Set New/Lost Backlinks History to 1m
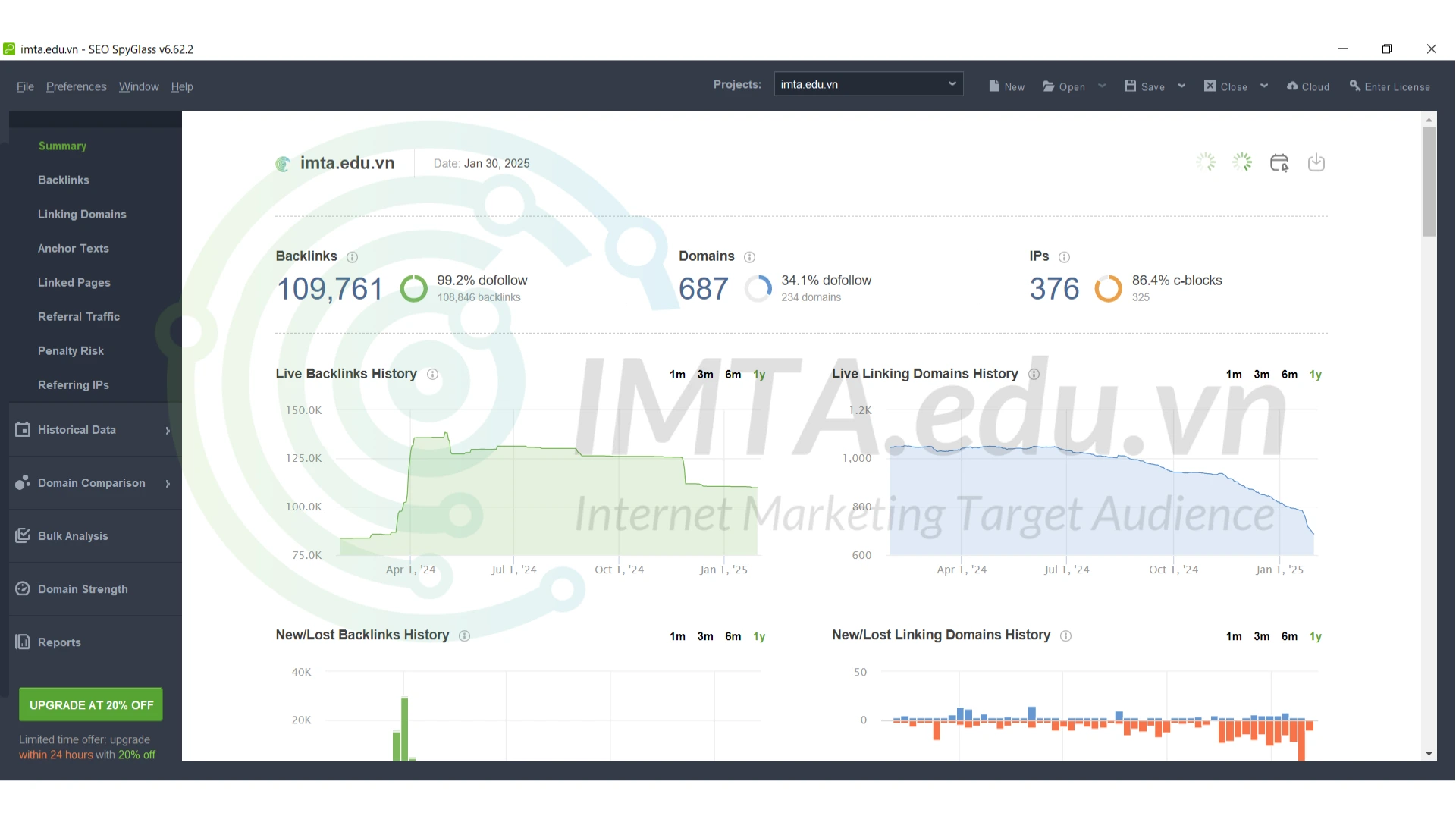The height and width of the screenshot is (819, 1456). (677, 636)
